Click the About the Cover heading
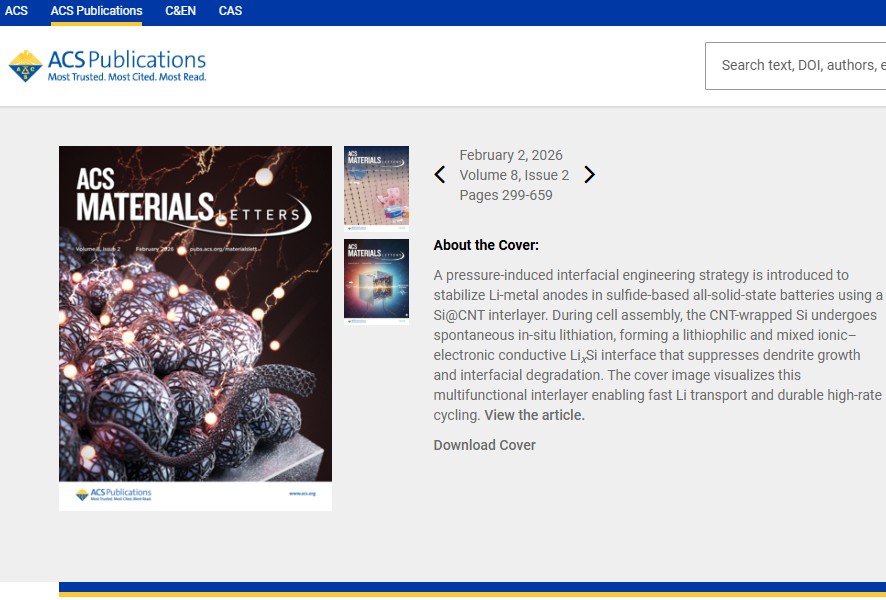This screenshot has height=600, width=886. 486,245
